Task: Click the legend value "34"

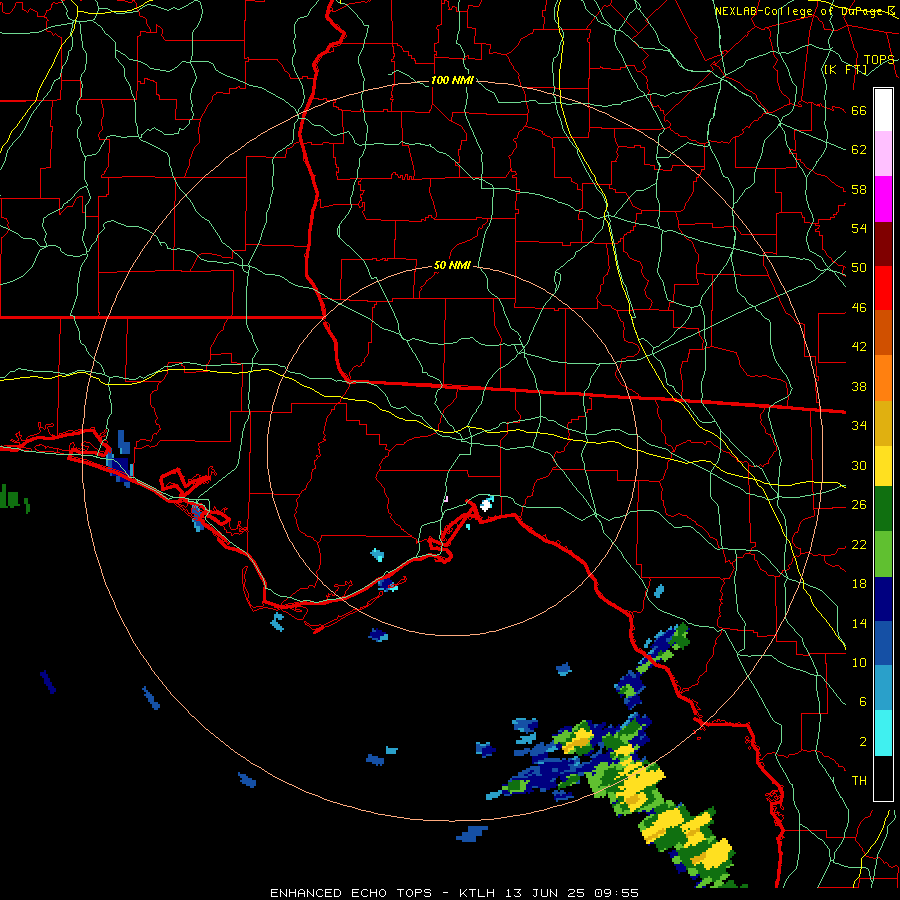Action: 859,426
